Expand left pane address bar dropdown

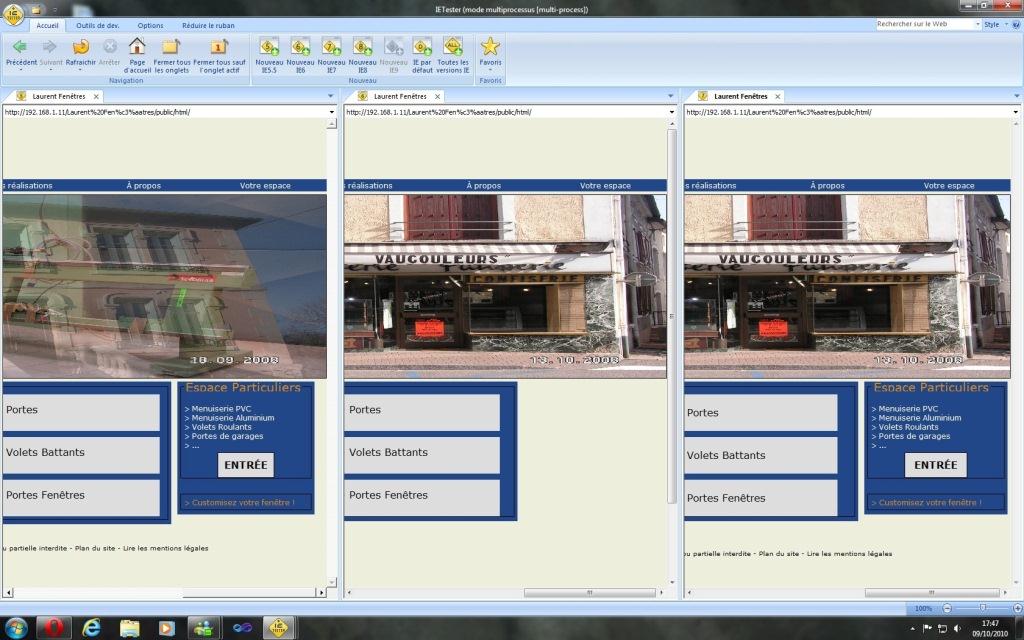332,112
